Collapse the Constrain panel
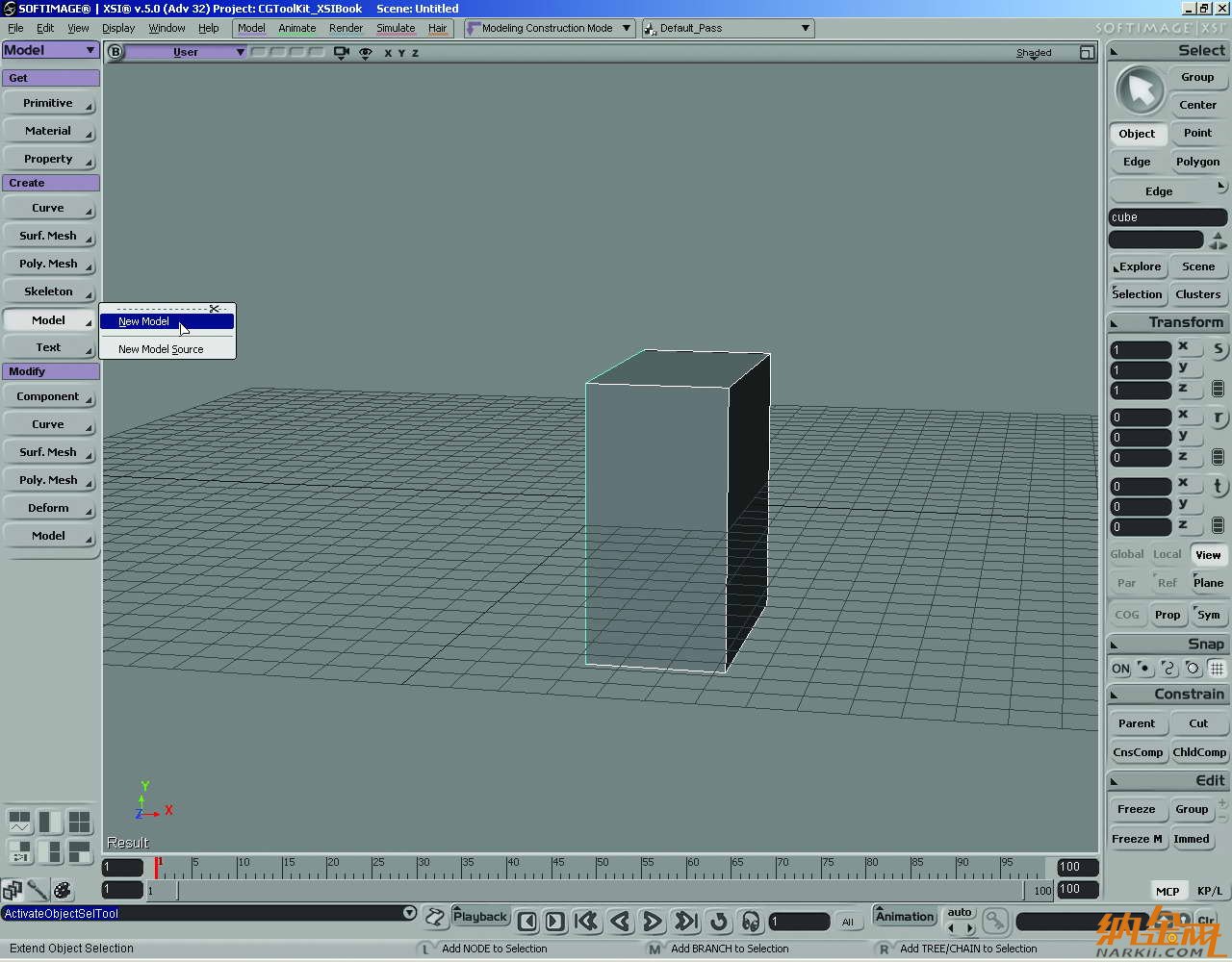Image resolution: width=1232 pixels, height=962 pixels. click(1115, 695)
